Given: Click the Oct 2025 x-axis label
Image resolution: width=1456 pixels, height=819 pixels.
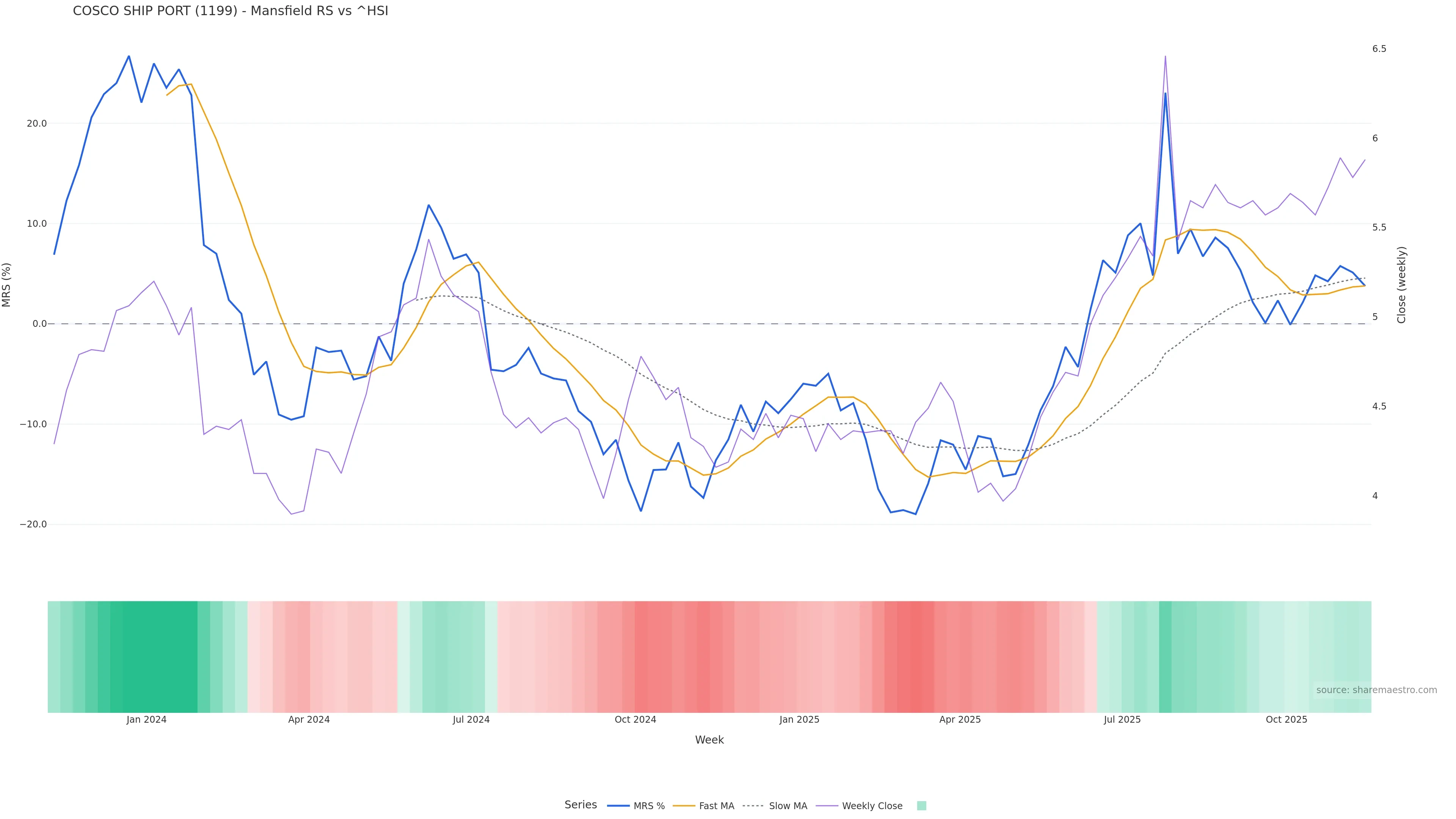Looking at the screenshot, I should pyautogui.click(x=1287, y=720).
